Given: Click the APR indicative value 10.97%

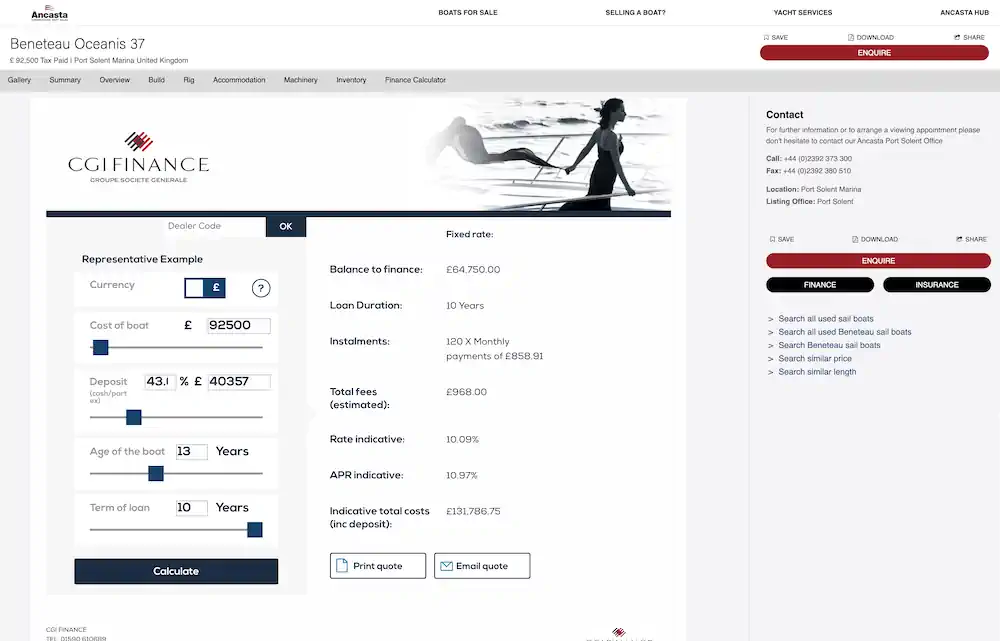Looking at the screenshot, I should (x=462, y=475).
